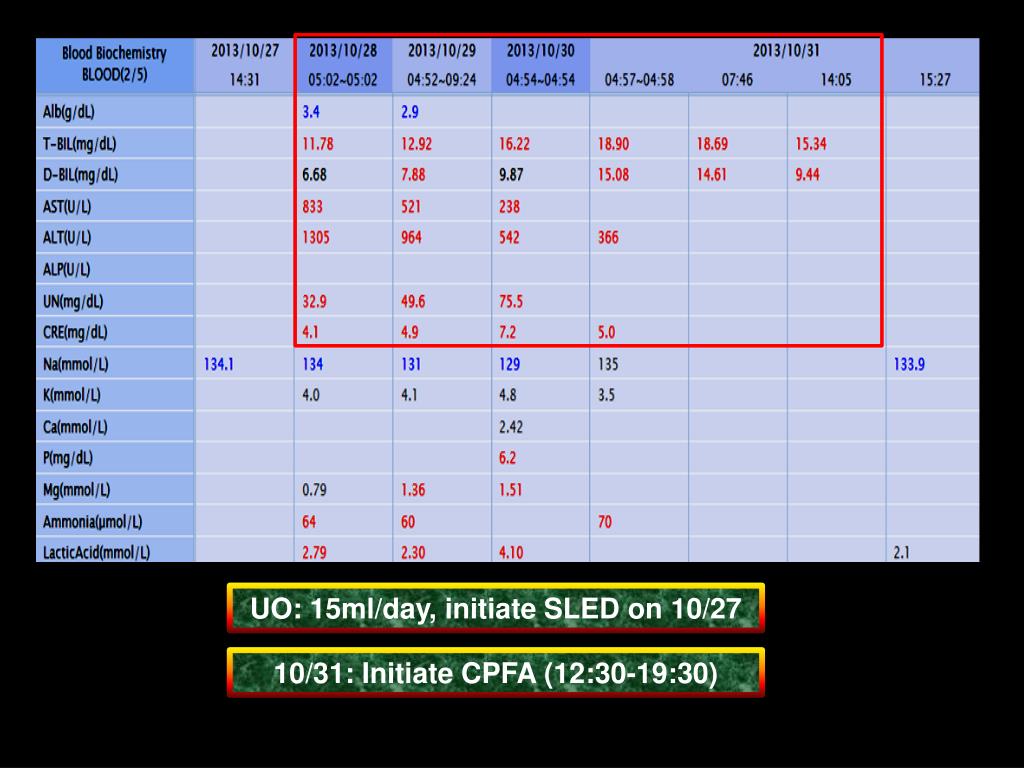This screenshot has width=1024, height=768.
Task: Click the 07:46 time header
Action: pos(737,80)
